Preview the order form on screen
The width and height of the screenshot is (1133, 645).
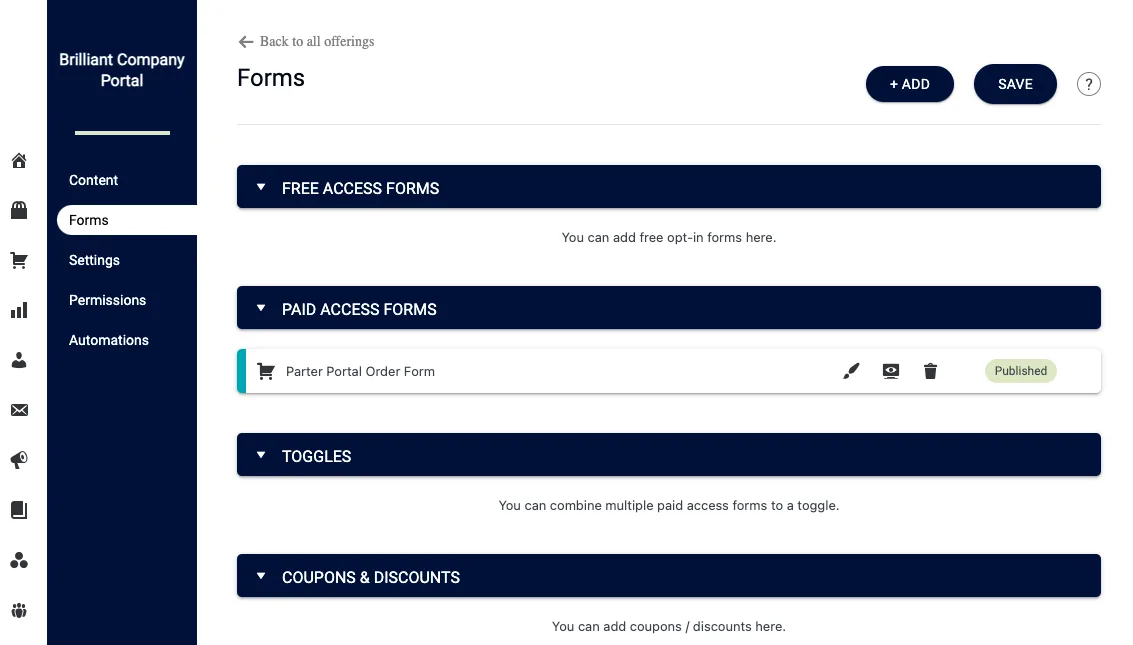coord(890,371)
